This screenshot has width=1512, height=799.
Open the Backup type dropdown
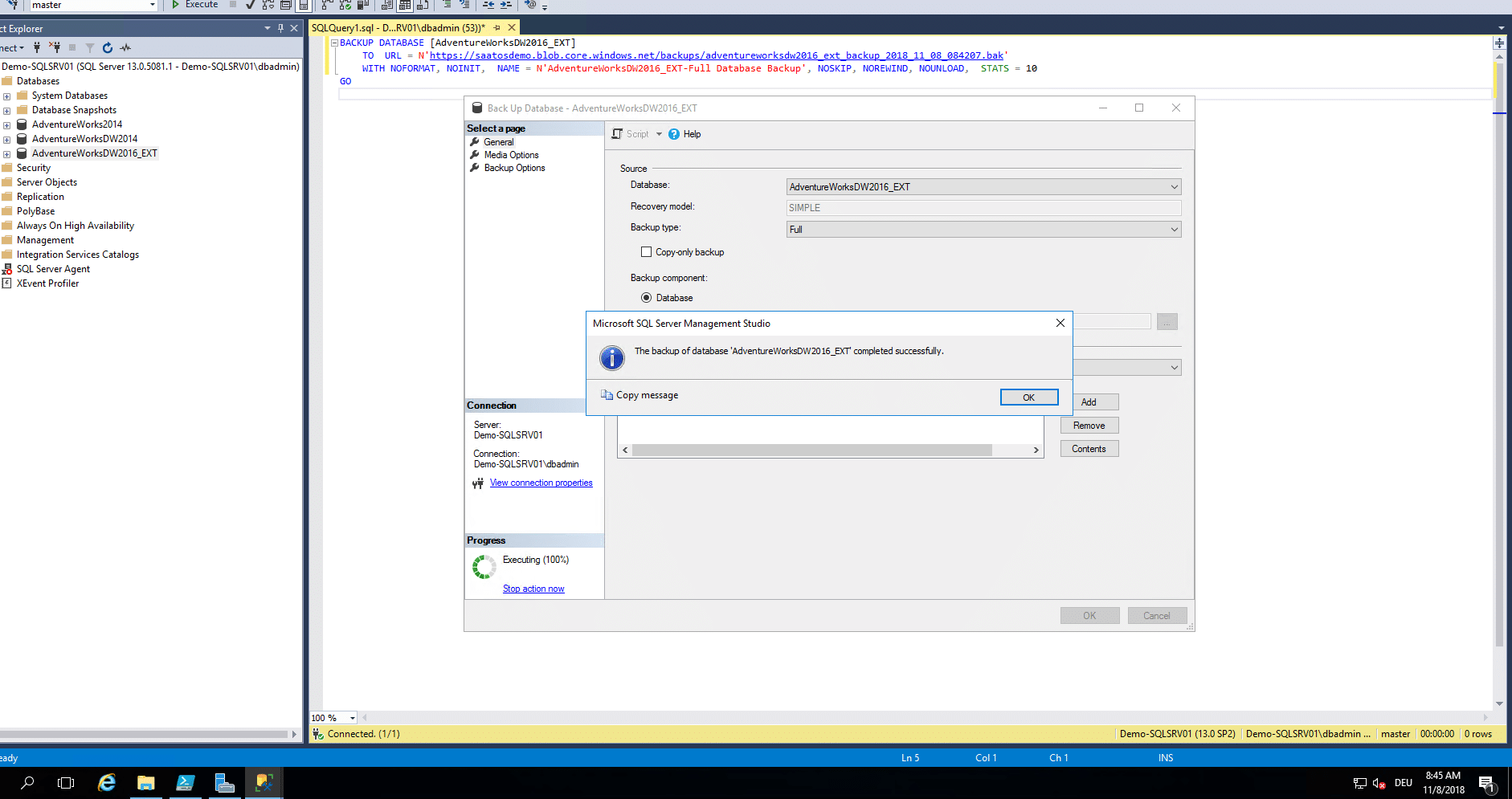[983, 230]
